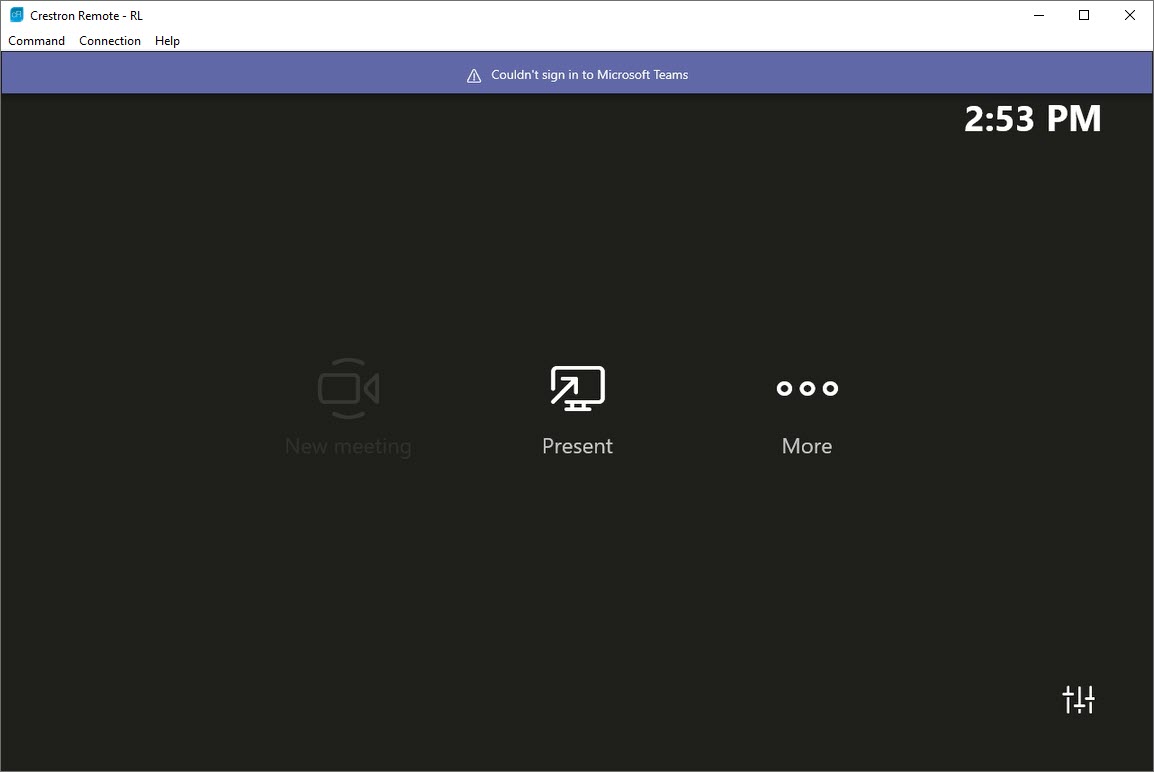Maximize the Crestron Remote window

click(x=1083, y=15)
